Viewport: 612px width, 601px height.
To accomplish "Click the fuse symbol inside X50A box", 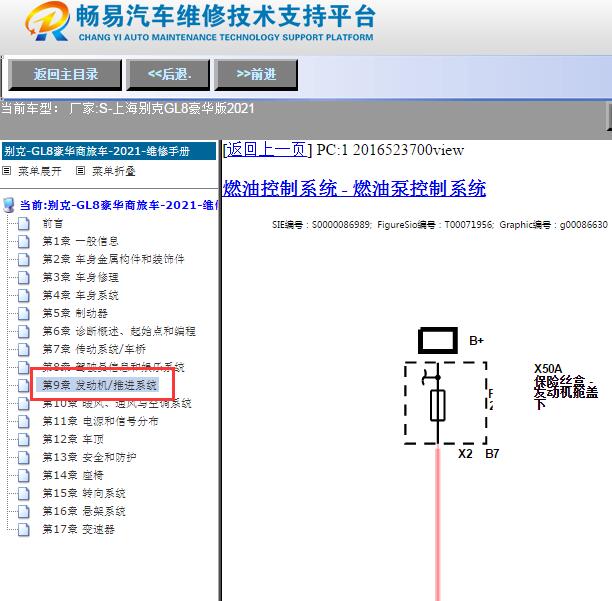I will point(438,405).
